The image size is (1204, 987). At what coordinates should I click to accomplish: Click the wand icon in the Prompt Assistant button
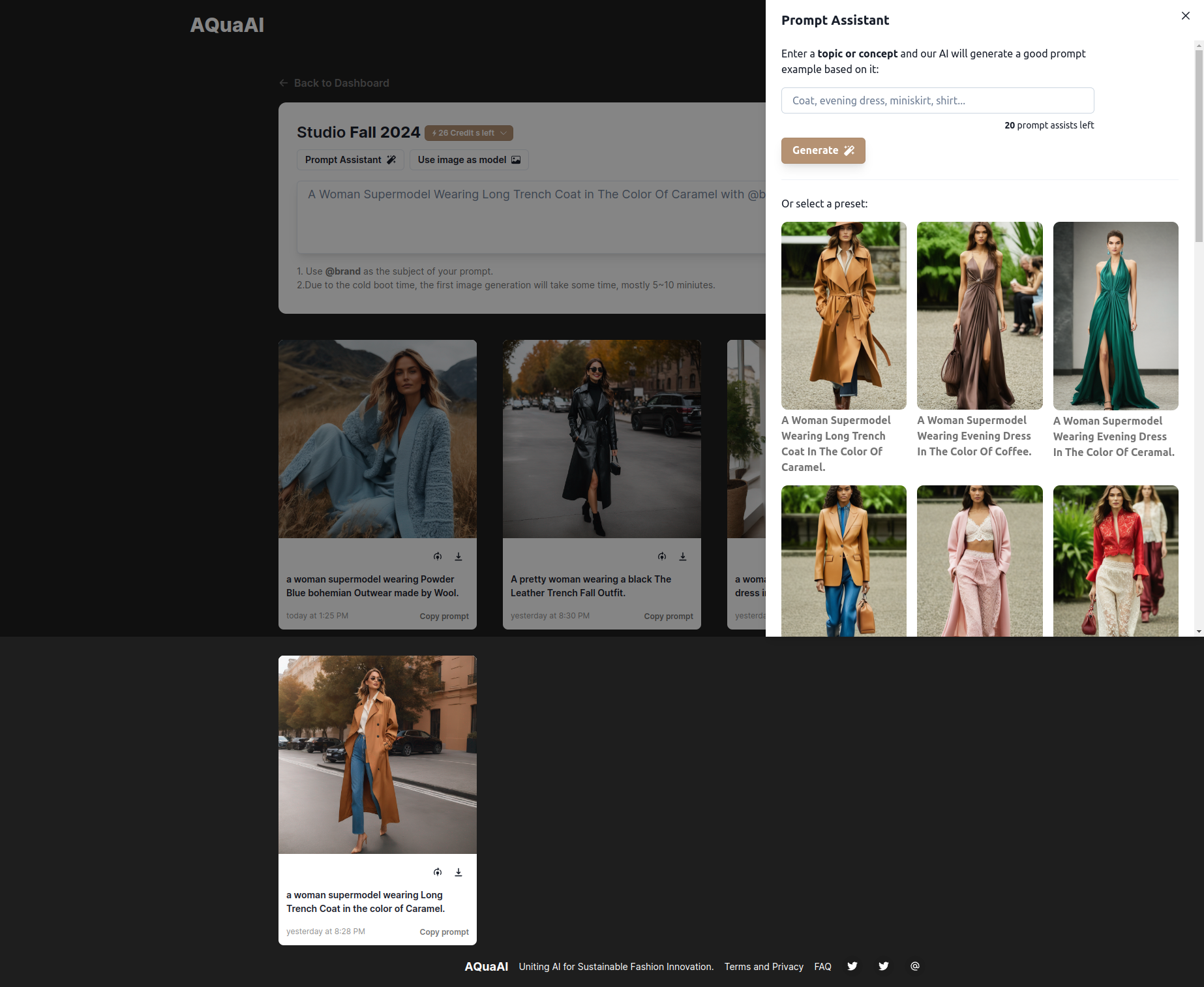(x=391, y=160)
